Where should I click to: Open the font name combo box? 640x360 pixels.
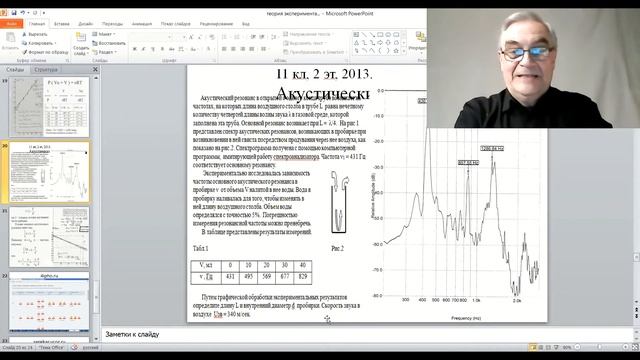click(151, 37)
